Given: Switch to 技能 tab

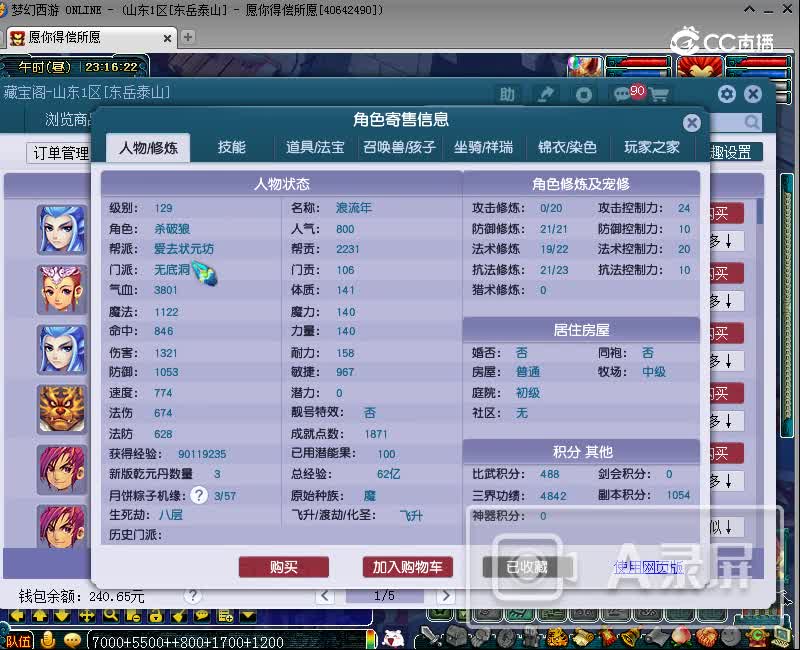Looking at the screenshot, I should (232, 147).
